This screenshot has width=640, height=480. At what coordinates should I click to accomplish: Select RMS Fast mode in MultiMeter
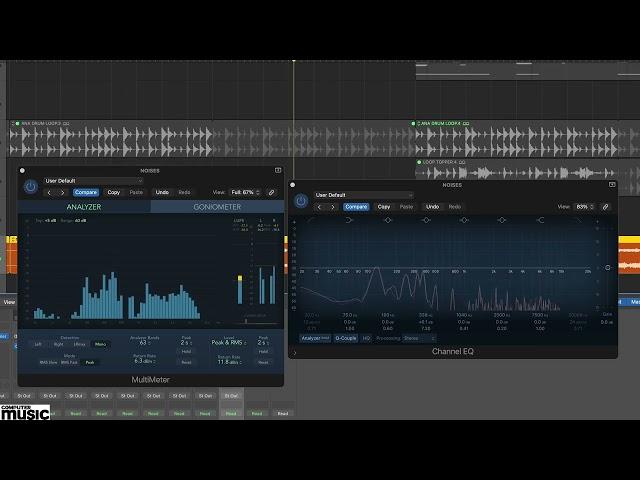coord(69,362)
